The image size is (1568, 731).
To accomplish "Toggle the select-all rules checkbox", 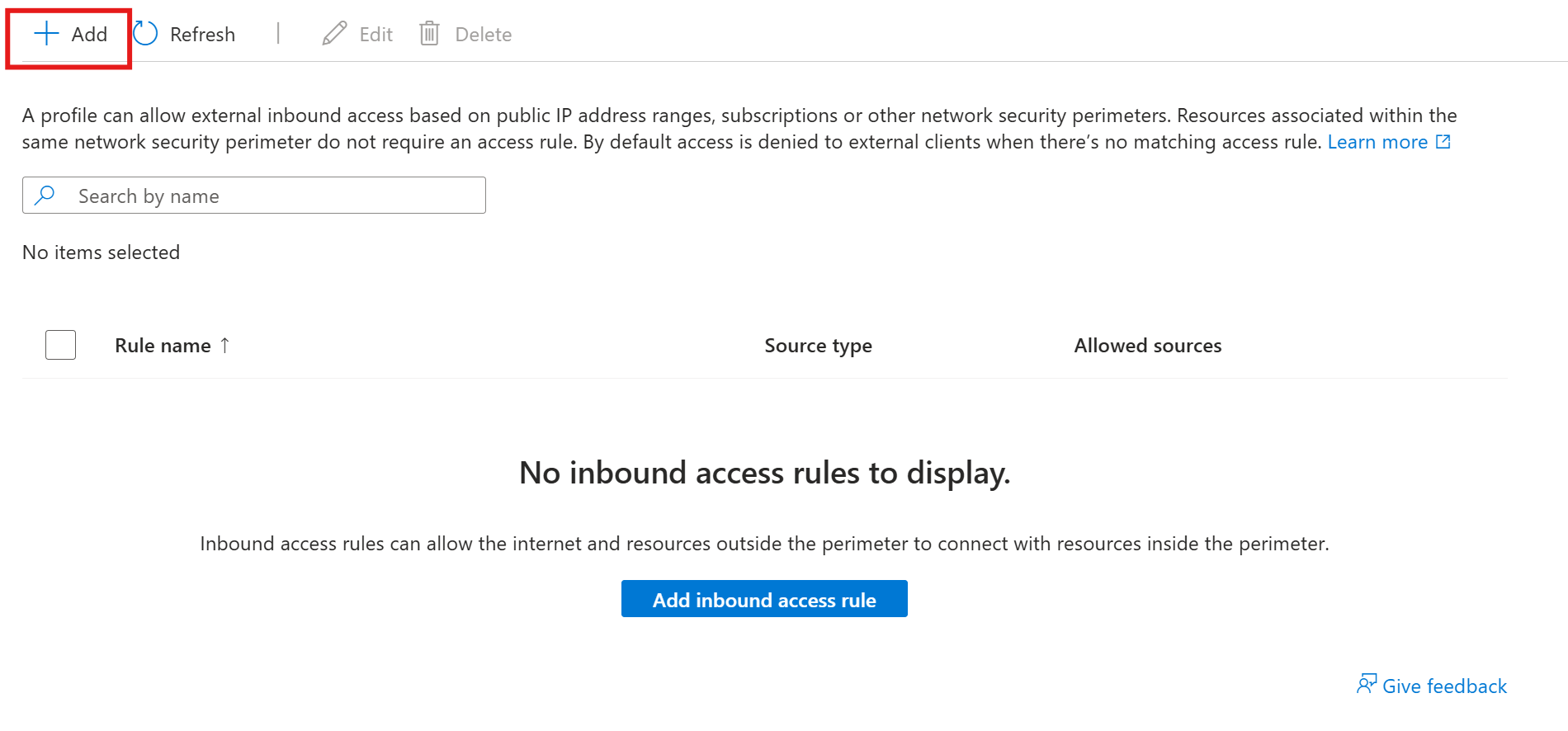I will [x=60, y=345].
